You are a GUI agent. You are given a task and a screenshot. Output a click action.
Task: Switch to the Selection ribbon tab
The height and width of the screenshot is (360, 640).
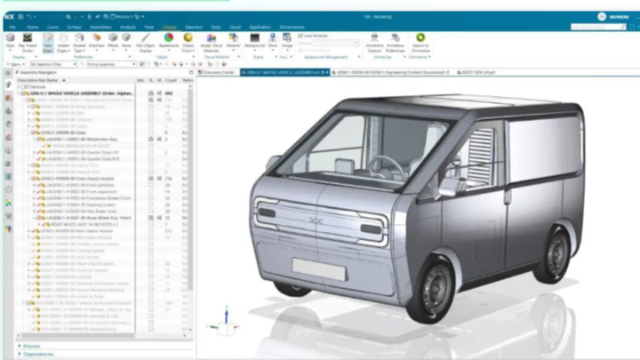(x=193, y=27)
